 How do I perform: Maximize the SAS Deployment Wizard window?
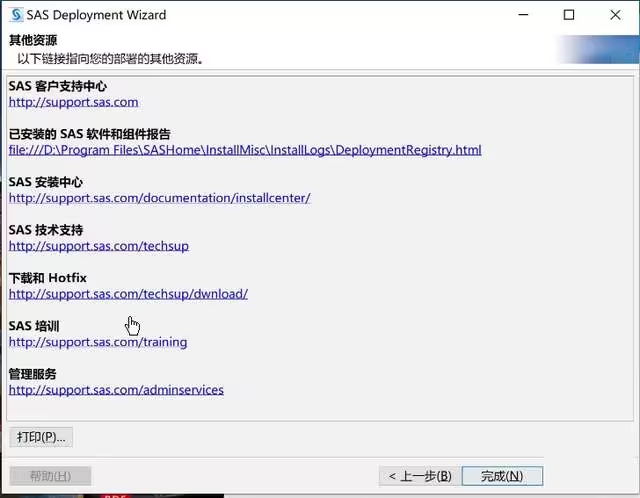pyautogui.click(x=569, y=15)
